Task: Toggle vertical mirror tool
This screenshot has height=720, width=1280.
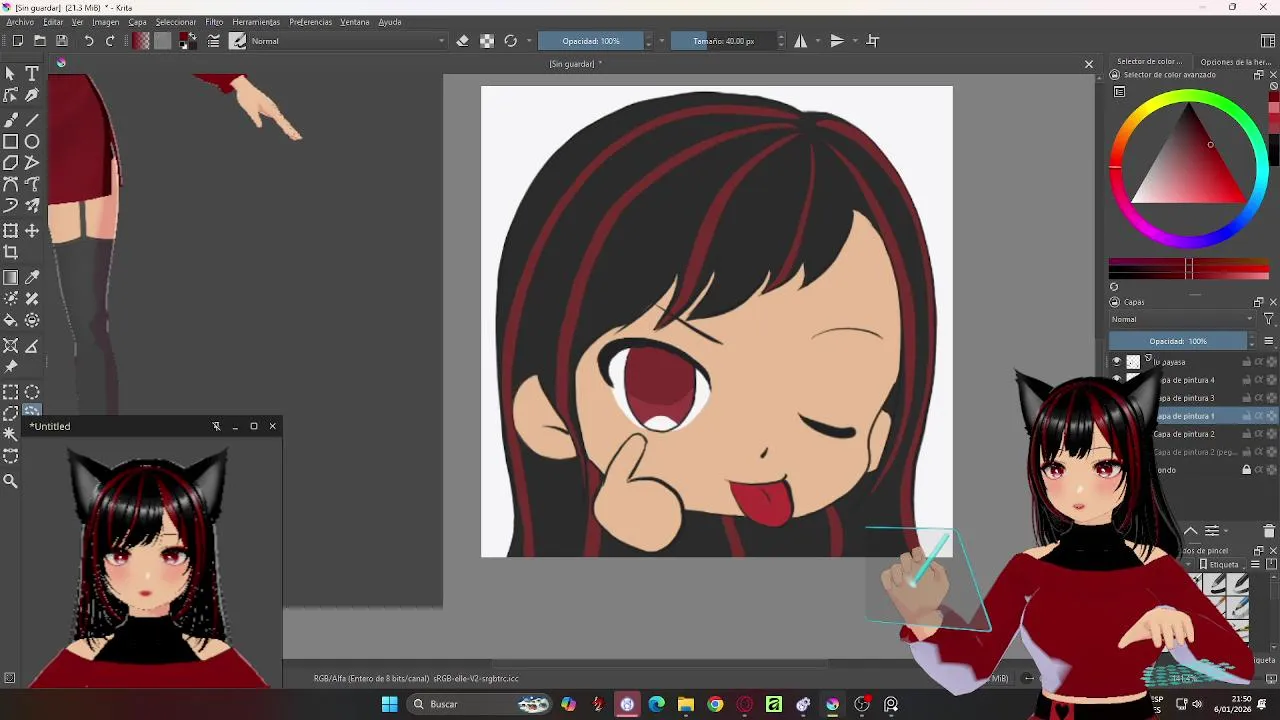Action: (838, 41)
